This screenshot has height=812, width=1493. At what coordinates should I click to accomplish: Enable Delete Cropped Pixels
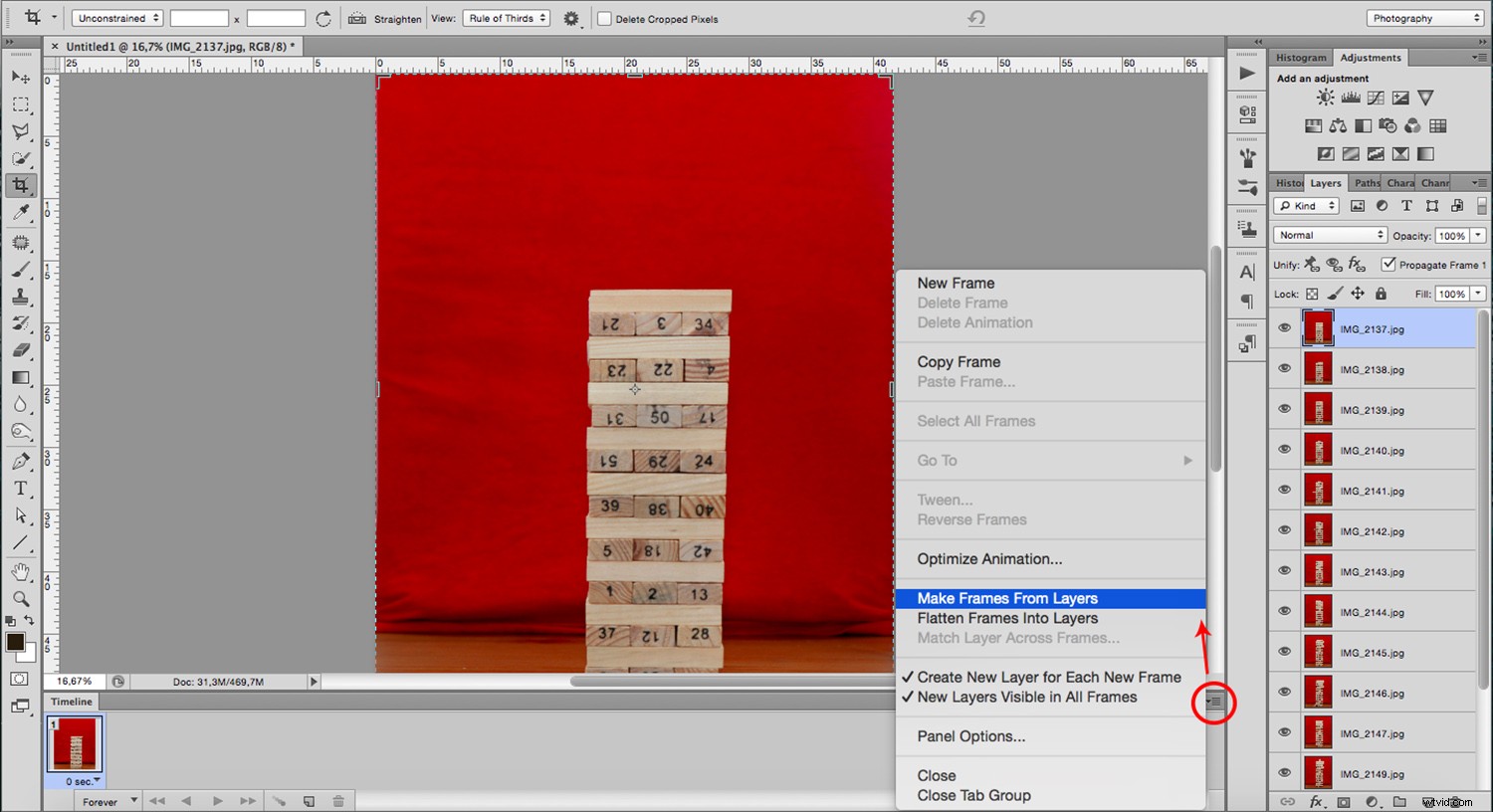603,17
